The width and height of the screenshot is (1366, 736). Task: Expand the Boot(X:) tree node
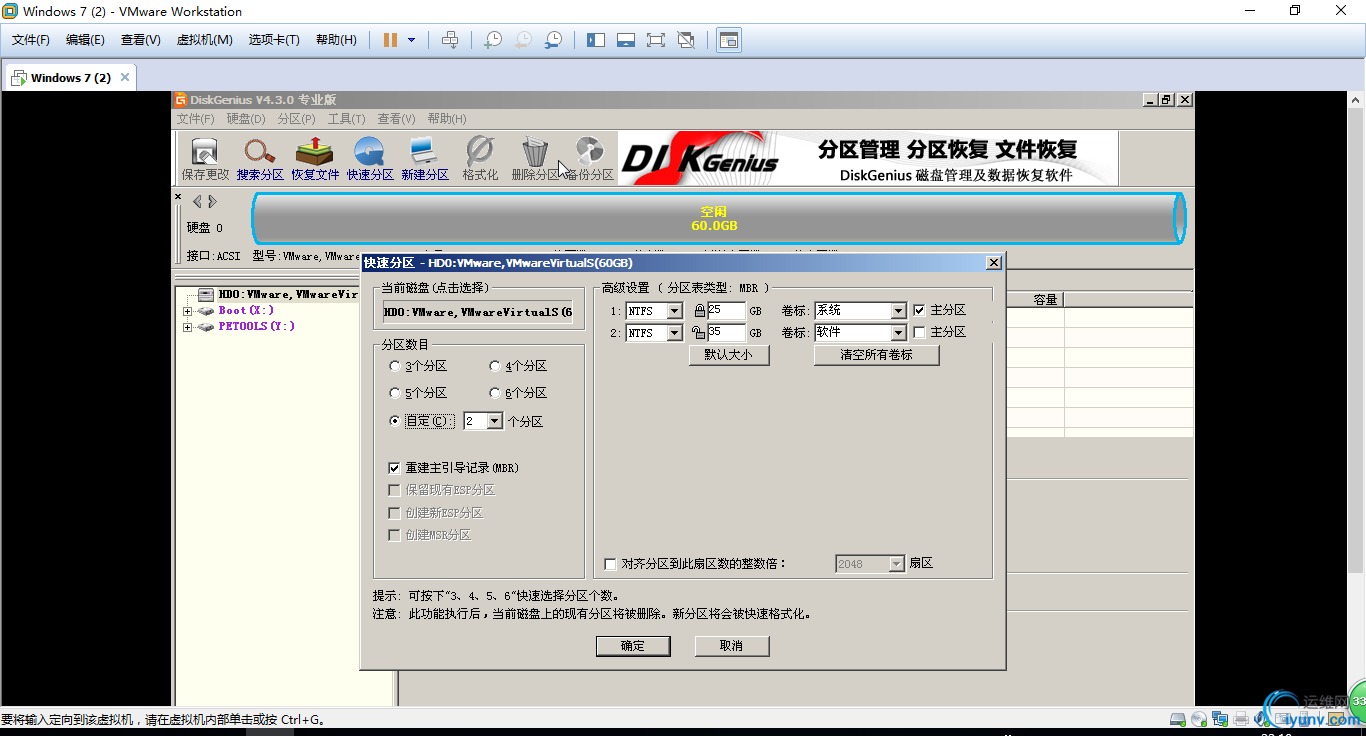[187, 311]
